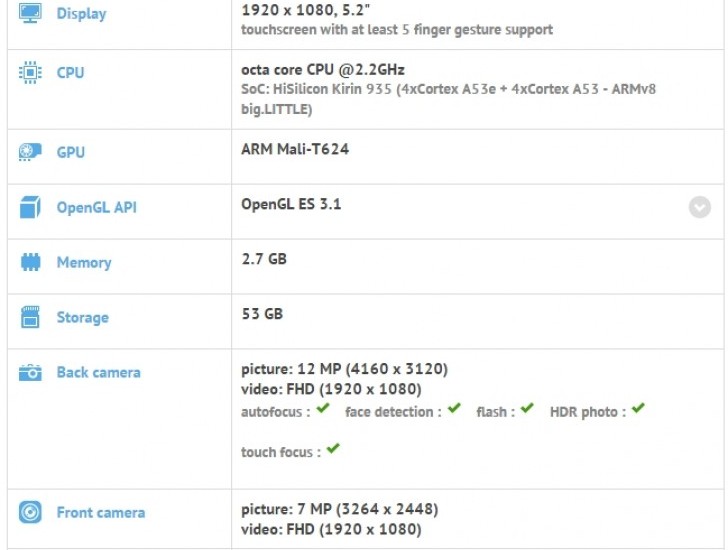Image resolution: width=728 pixels, height=550 pixels.
Task: Click the Back camera label
Action: click(x=98, y=373)
